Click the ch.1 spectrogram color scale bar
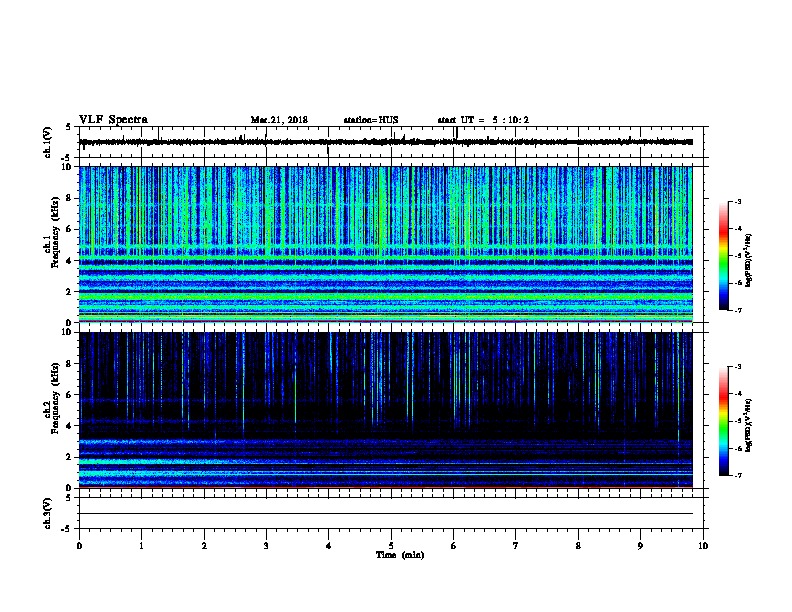Viewport: 792px width, 612px height. pos(723,256)
